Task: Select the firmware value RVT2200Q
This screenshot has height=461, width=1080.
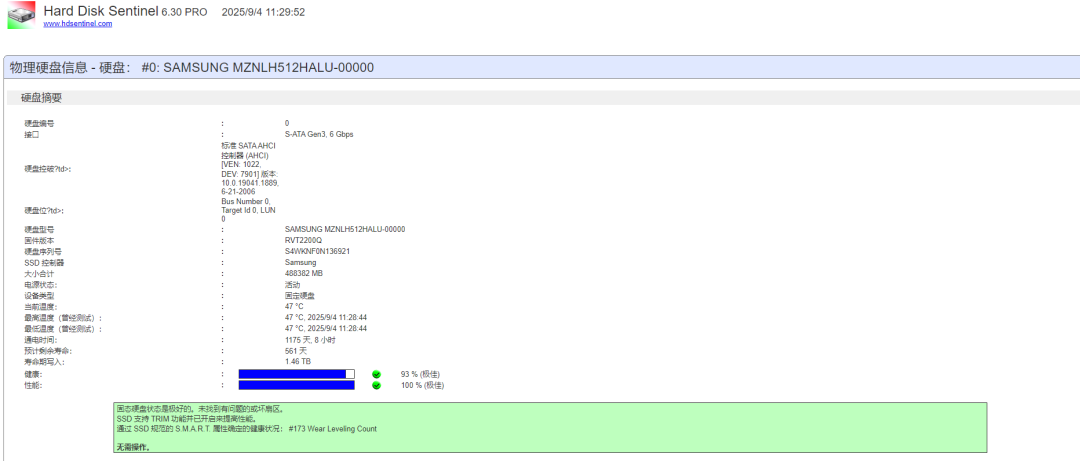Action: click(303, 240)
